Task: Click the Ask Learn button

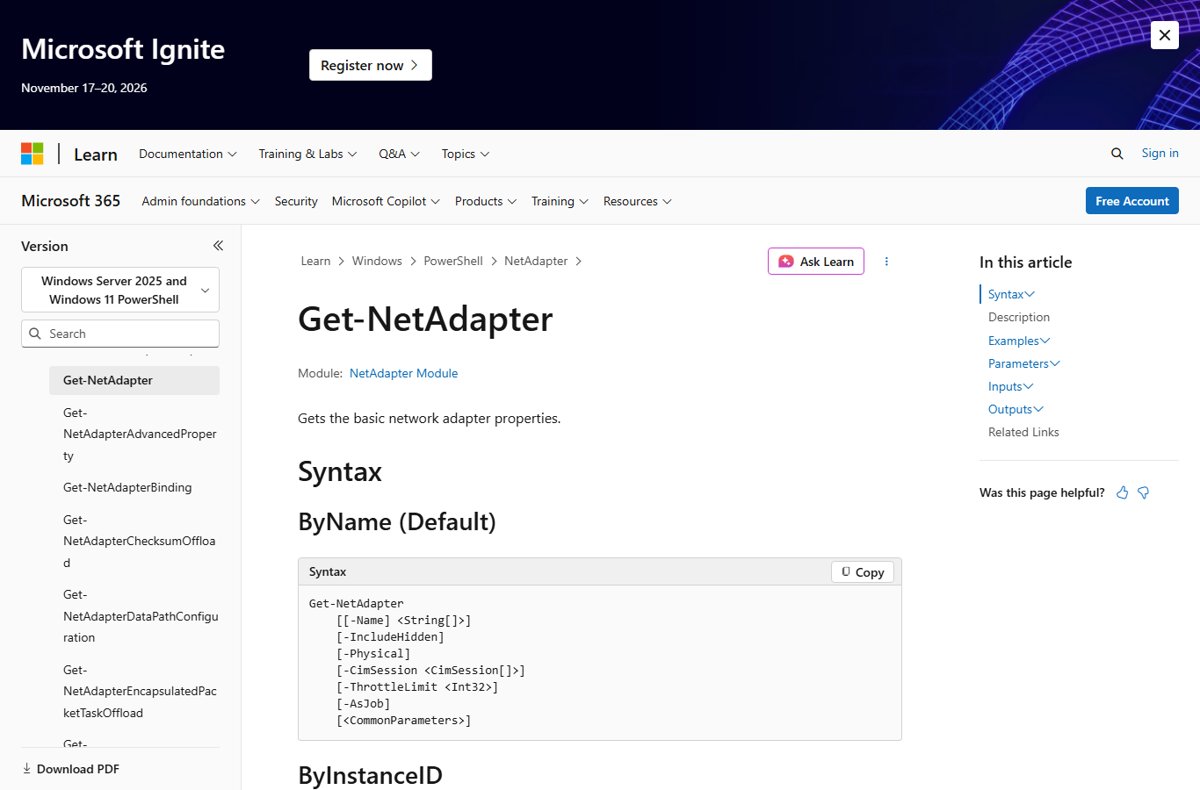Action: tap(816, 261)
